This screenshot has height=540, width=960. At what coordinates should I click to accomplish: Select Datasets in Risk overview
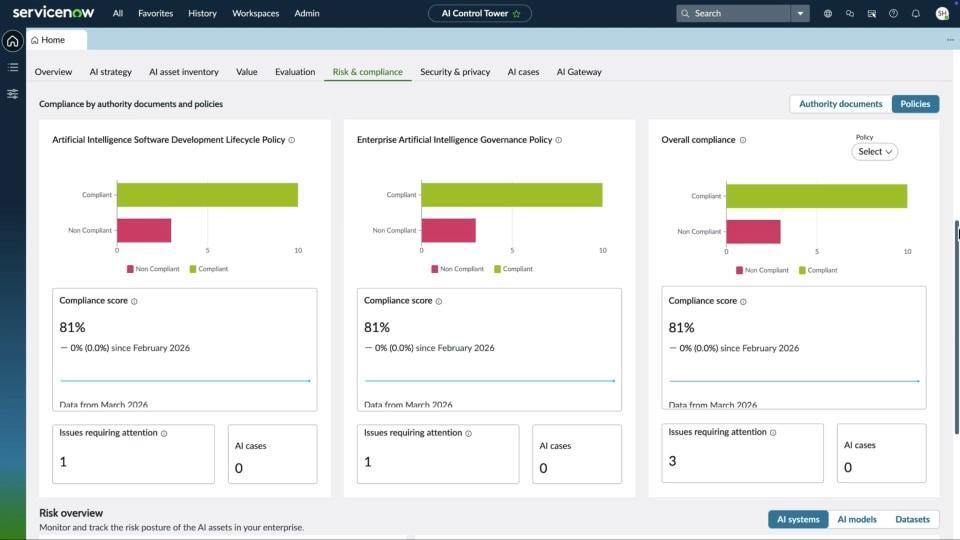tap(912, 519)
